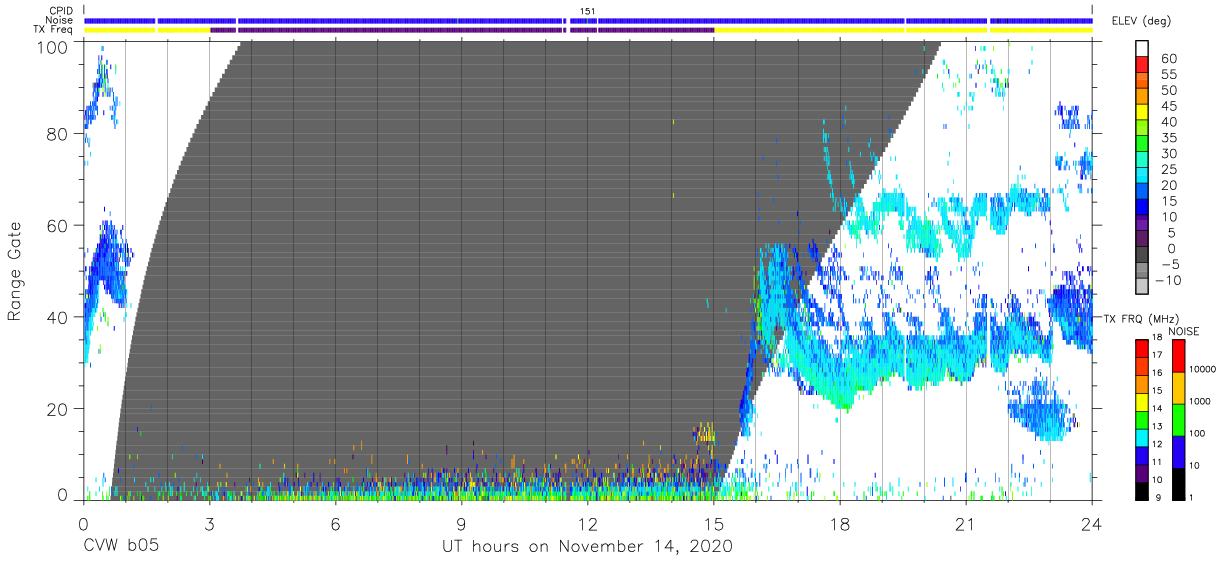Screen dimensions: 1228x567
Task: Click 'UT hours on November 14, 2020' title
Action: pyautogui.click(x=588, y=548)
